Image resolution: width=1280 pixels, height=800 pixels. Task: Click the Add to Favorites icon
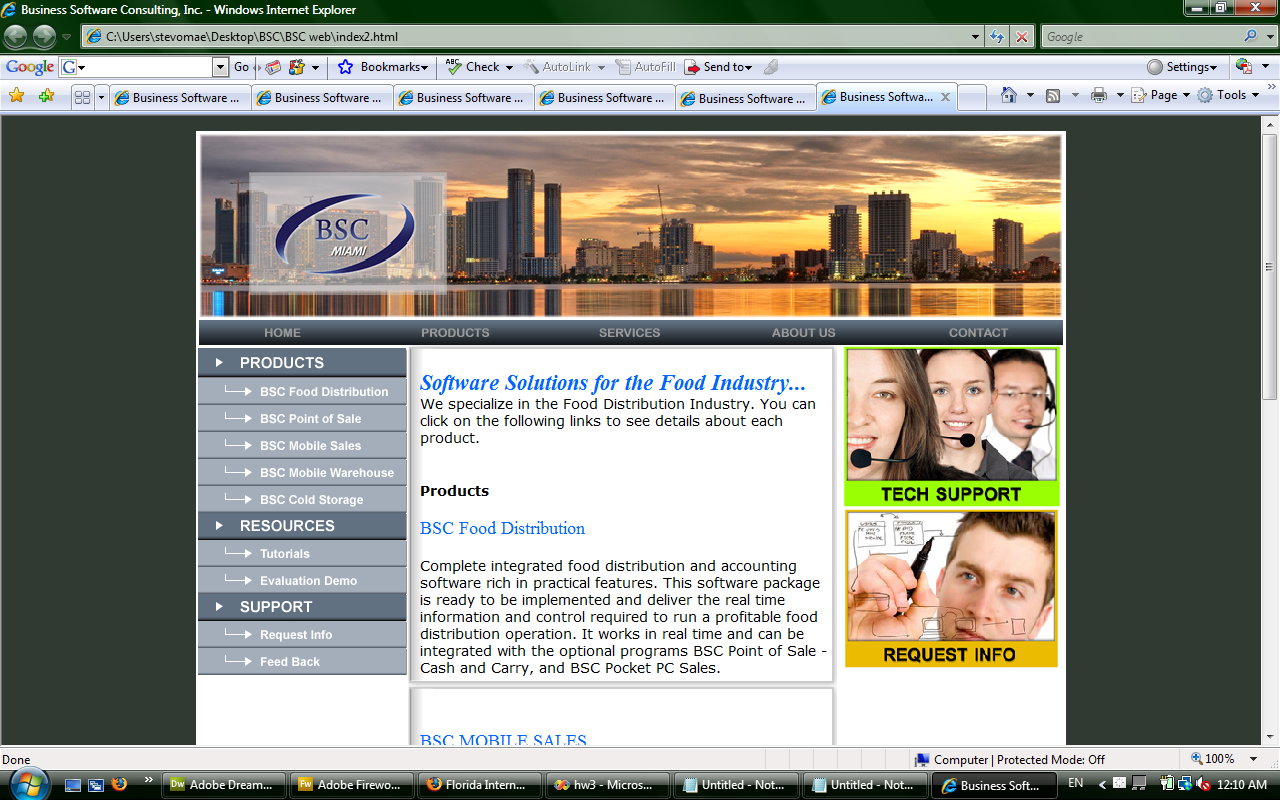coord(46,96)
